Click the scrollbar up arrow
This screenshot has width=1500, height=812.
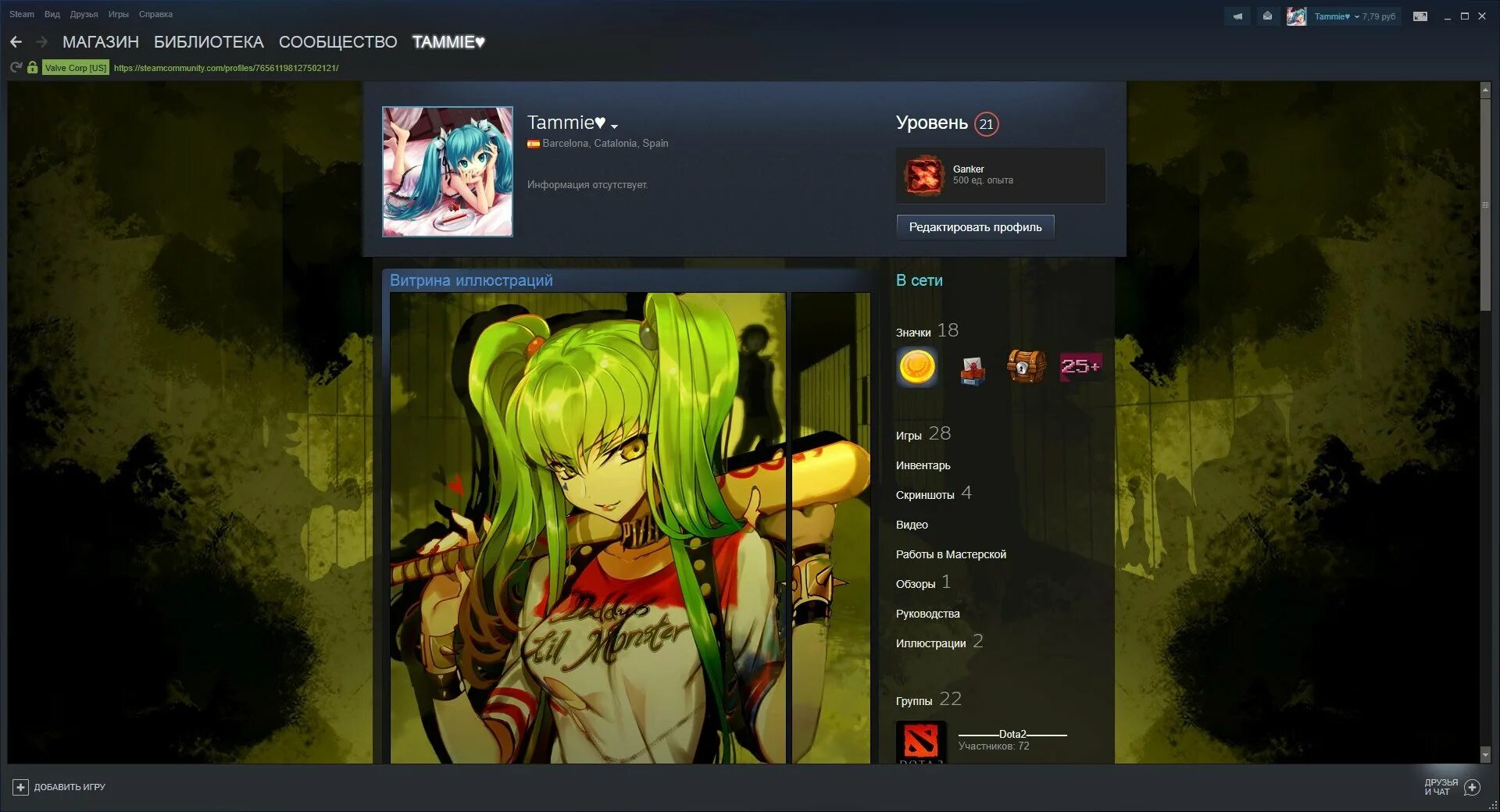coord(1485,90)
